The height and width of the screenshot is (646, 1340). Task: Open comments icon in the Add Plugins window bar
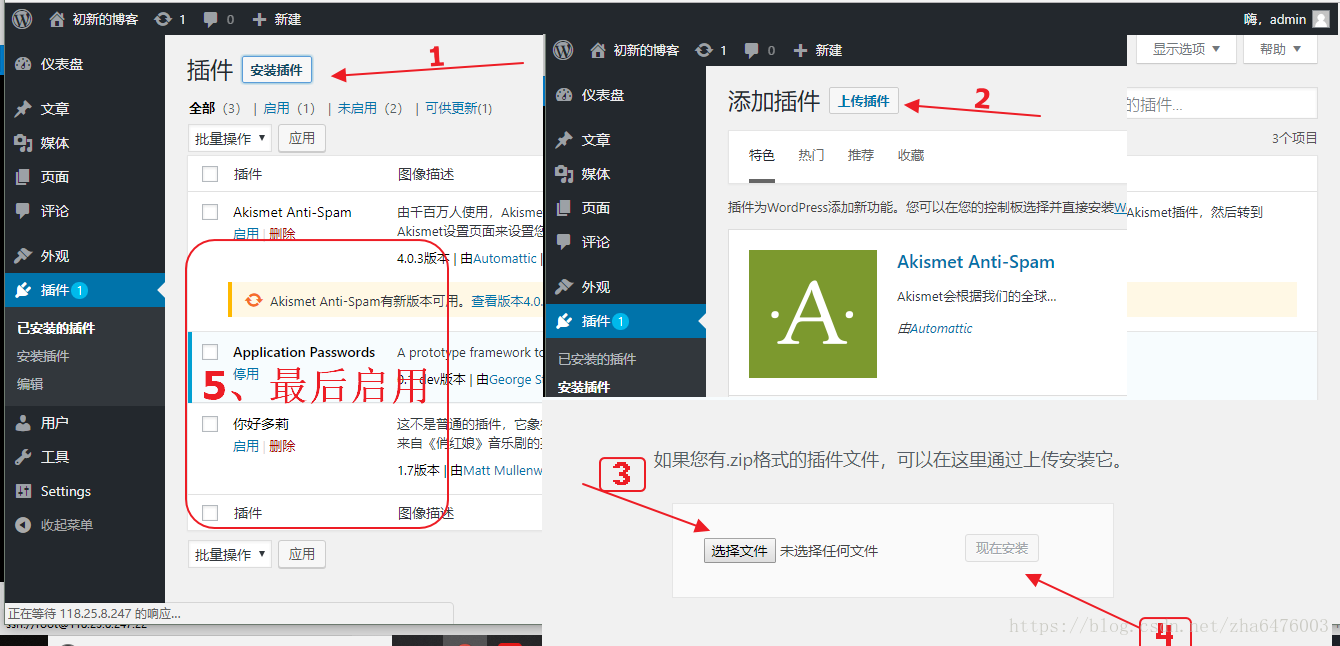tap(751, 50)
